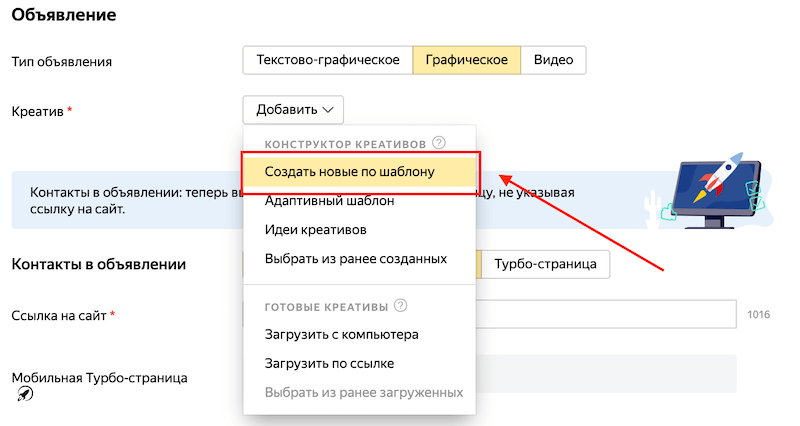Select Текстово-графическое ad type

coord(328,59)
